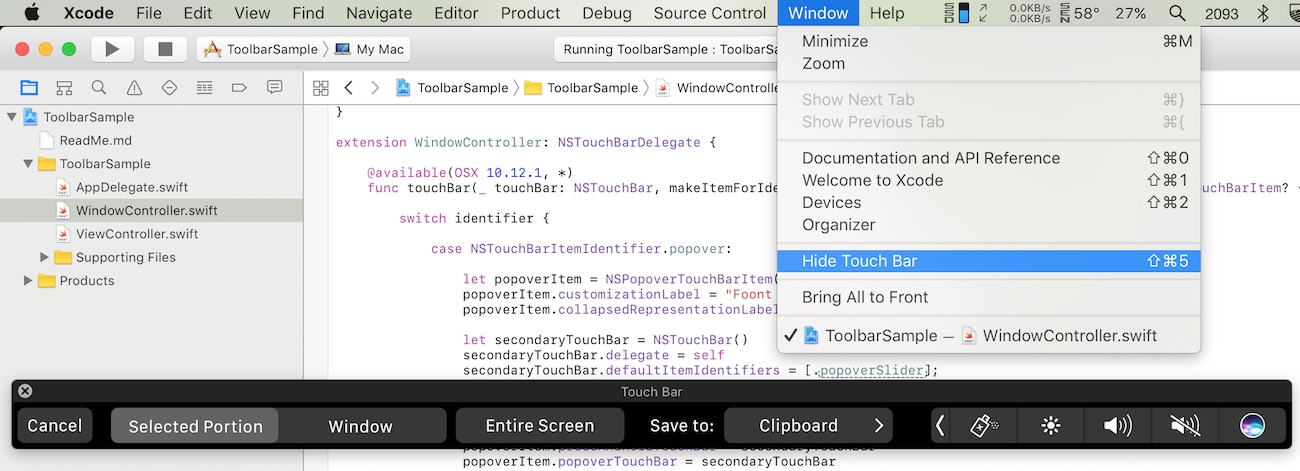Stop the running ToolbarSample app
This screenshot has height=471, width=1300.
tap(165, 49)
